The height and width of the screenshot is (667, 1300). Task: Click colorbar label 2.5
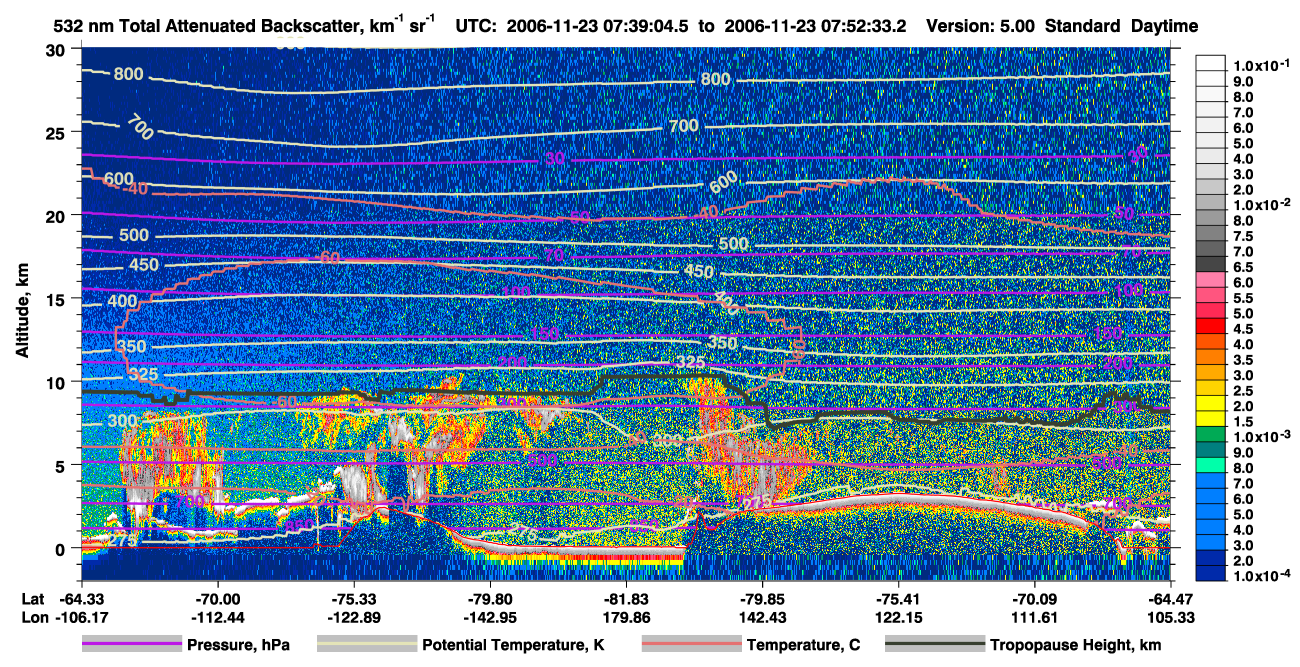click(x=1245, y=391)
